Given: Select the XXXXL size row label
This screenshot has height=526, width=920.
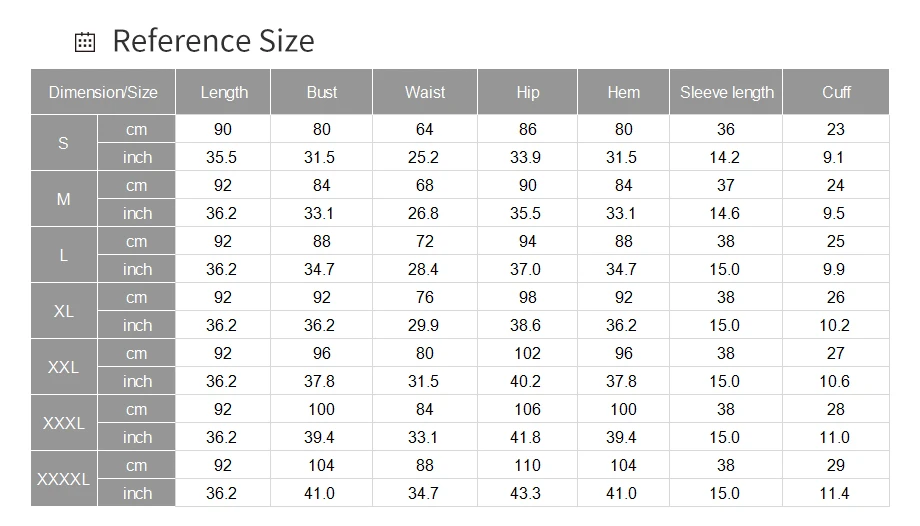Looking at the screenshot, I should tap(63, 479).
